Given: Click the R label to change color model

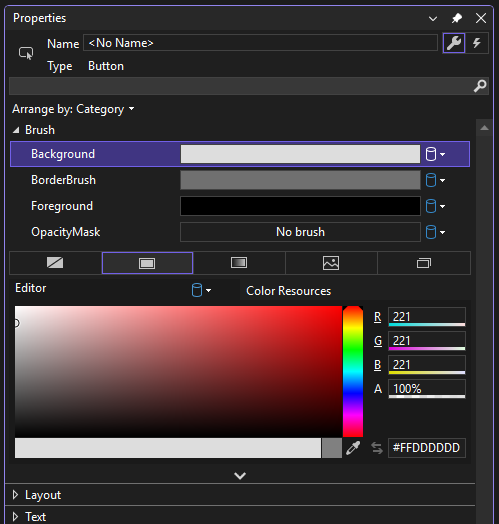Looking at the screenshot, I should [x=378, y=317].
